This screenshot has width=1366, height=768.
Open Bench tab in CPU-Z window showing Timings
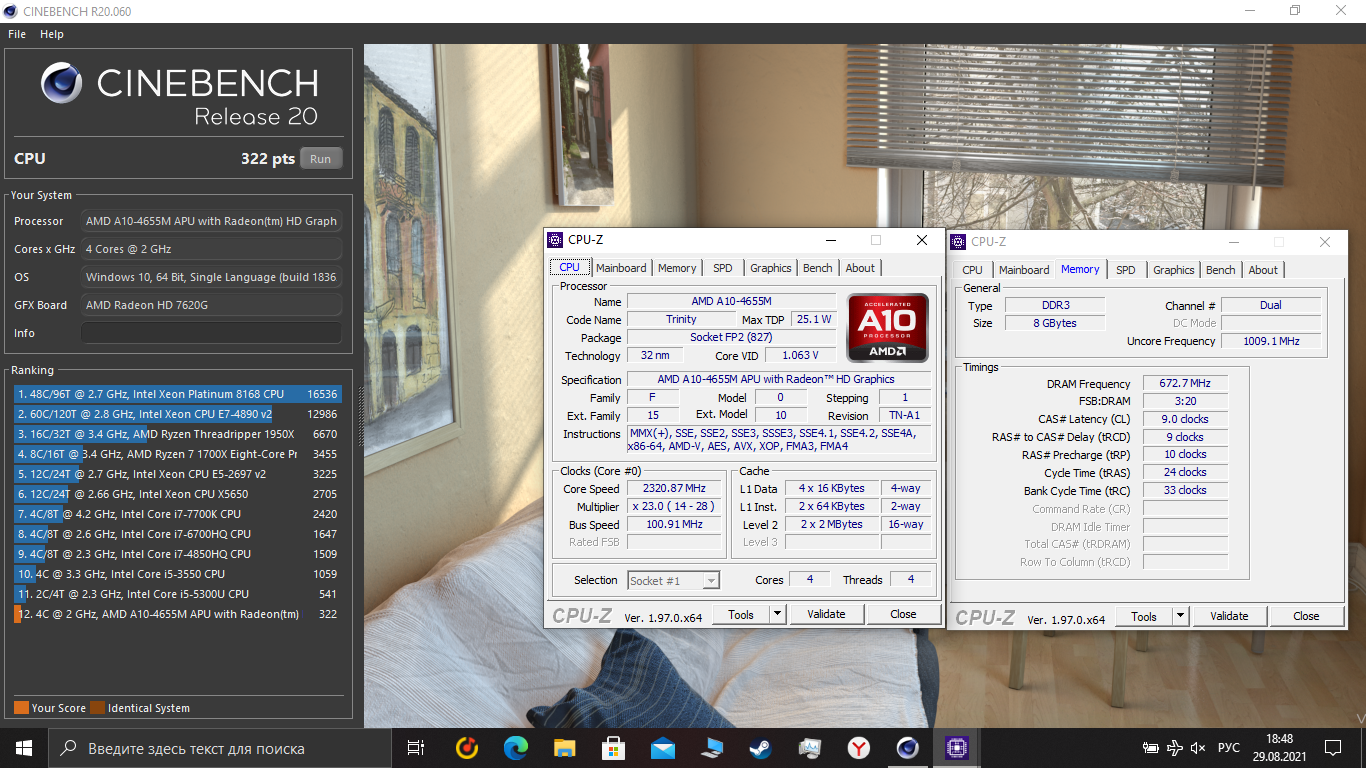1220,270
